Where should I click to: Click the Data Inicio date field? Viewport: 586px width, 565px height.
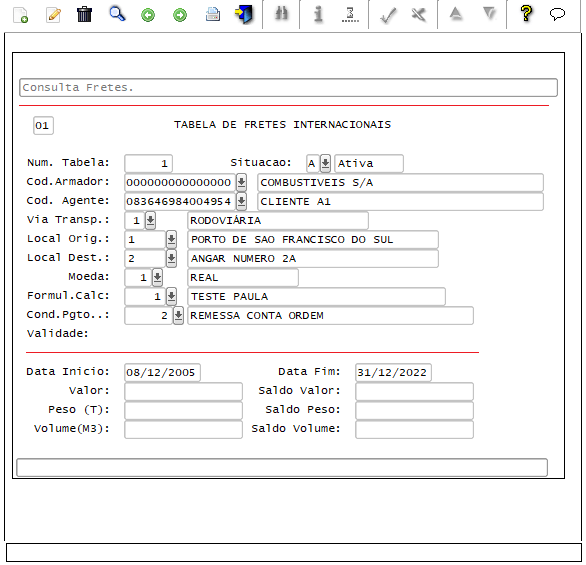[162, 372]
